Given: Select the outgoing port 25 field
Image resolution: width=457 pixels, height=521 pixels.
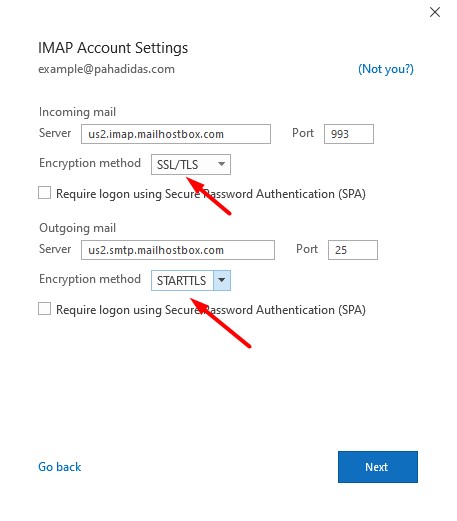Looking at the screenshot, I should click(x=353, y=250).
